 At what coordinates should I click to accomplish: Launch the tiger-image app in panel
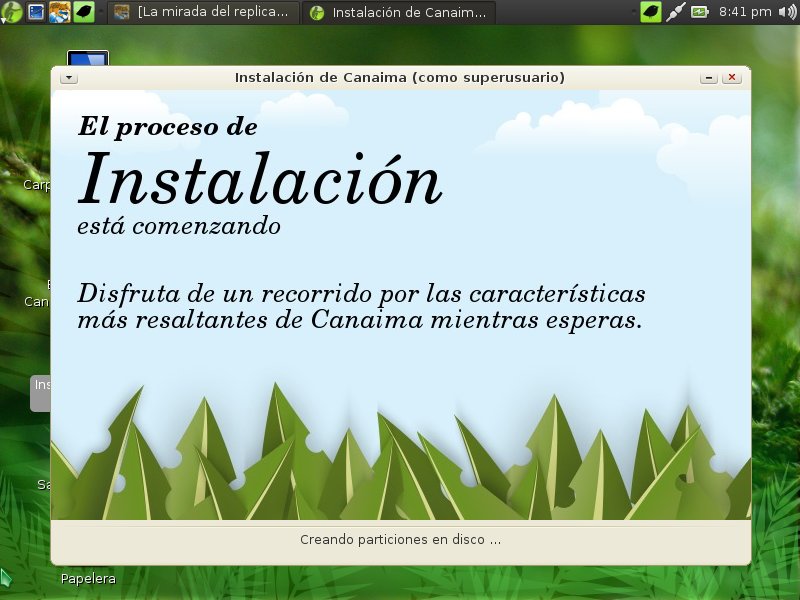(x=59, y=12)
